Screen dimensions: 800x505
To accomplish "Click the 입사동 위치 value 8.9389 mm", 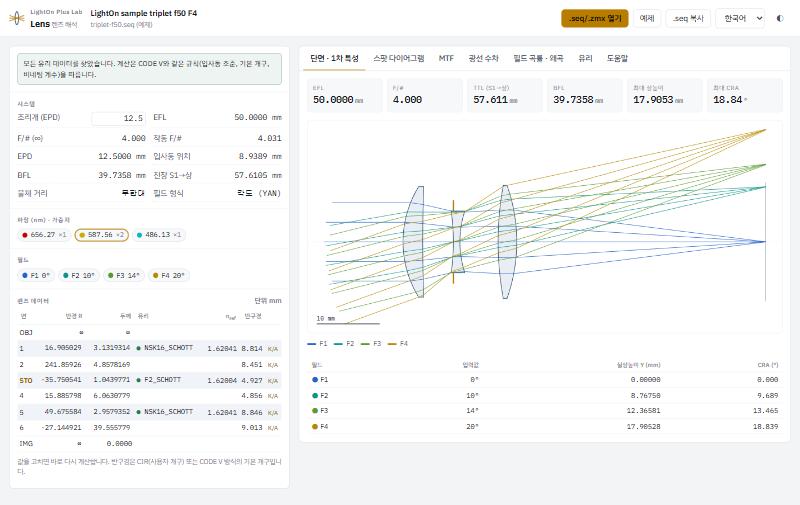I will click(260, 156).
